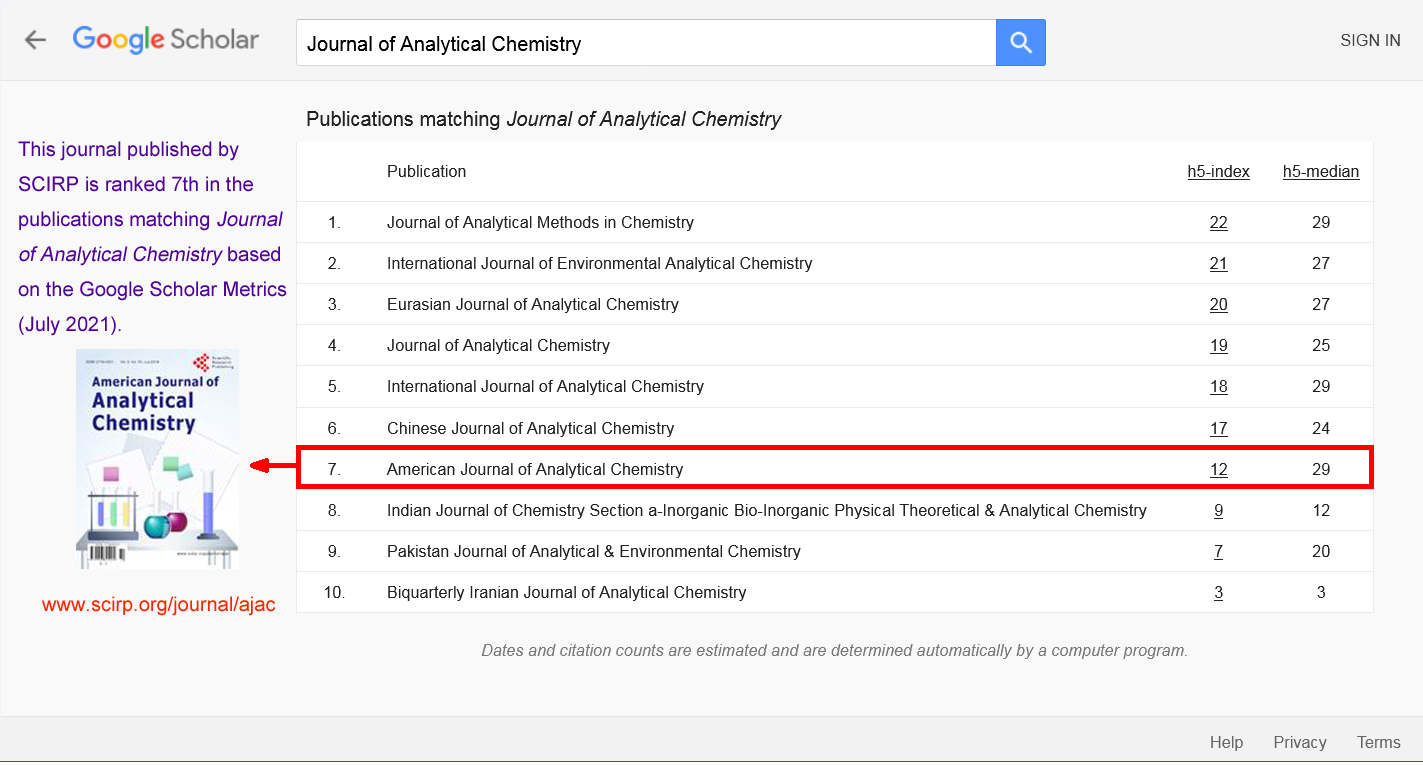Open the www.scirp.org/journal/ajac link
Screen dimensions: 1423x765
click(x=158, y=605)
